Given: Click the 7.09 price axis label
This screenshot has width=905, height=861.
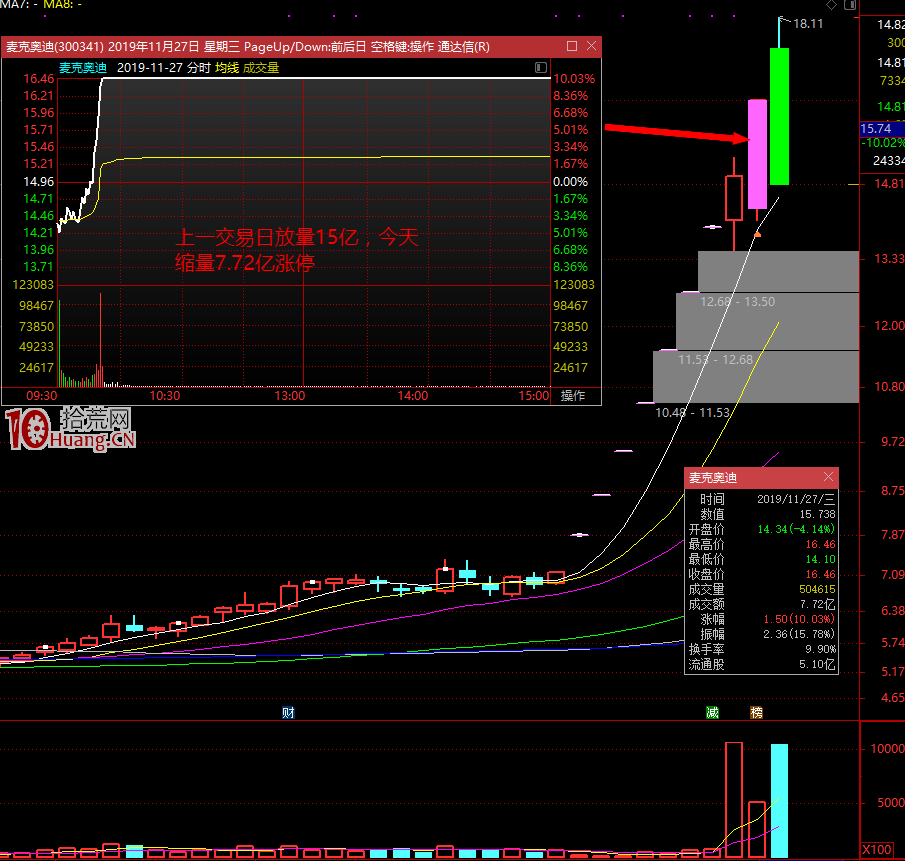Looking at the screenshot, I should tap(892, 574).
